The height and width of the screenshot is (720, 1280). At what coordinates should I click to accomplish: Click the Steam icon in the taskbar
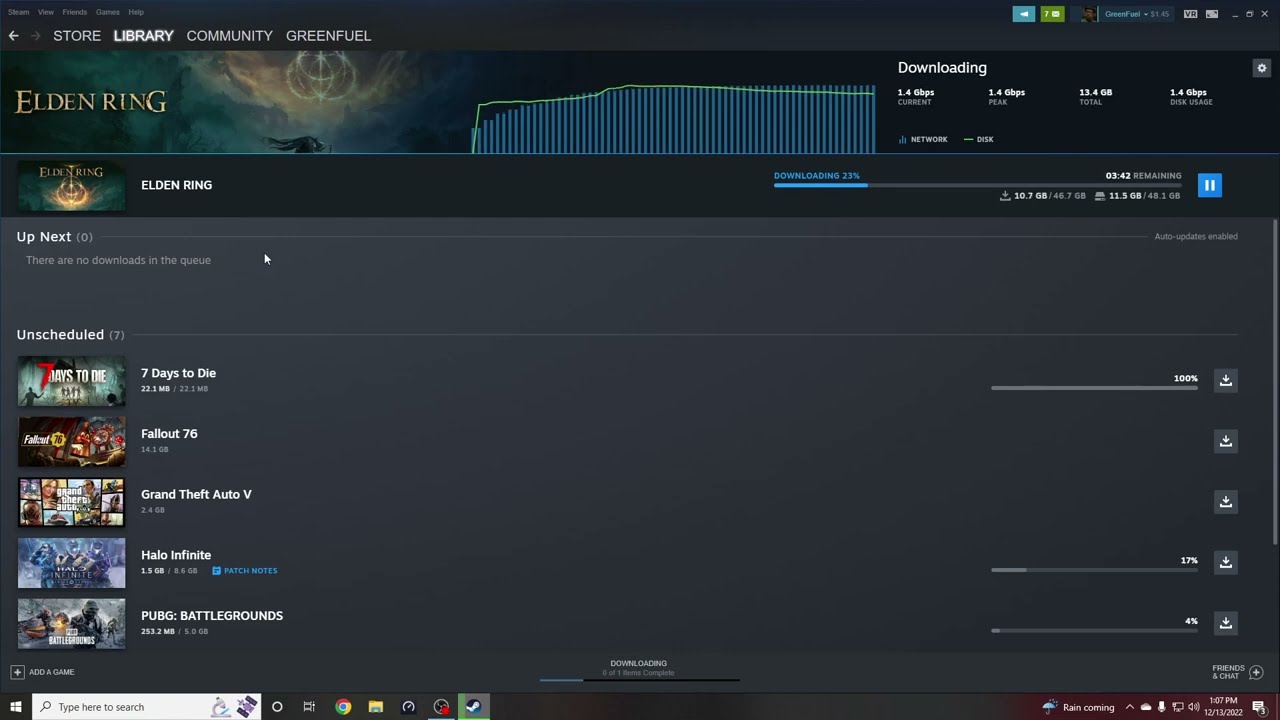[x=474, y=707]
